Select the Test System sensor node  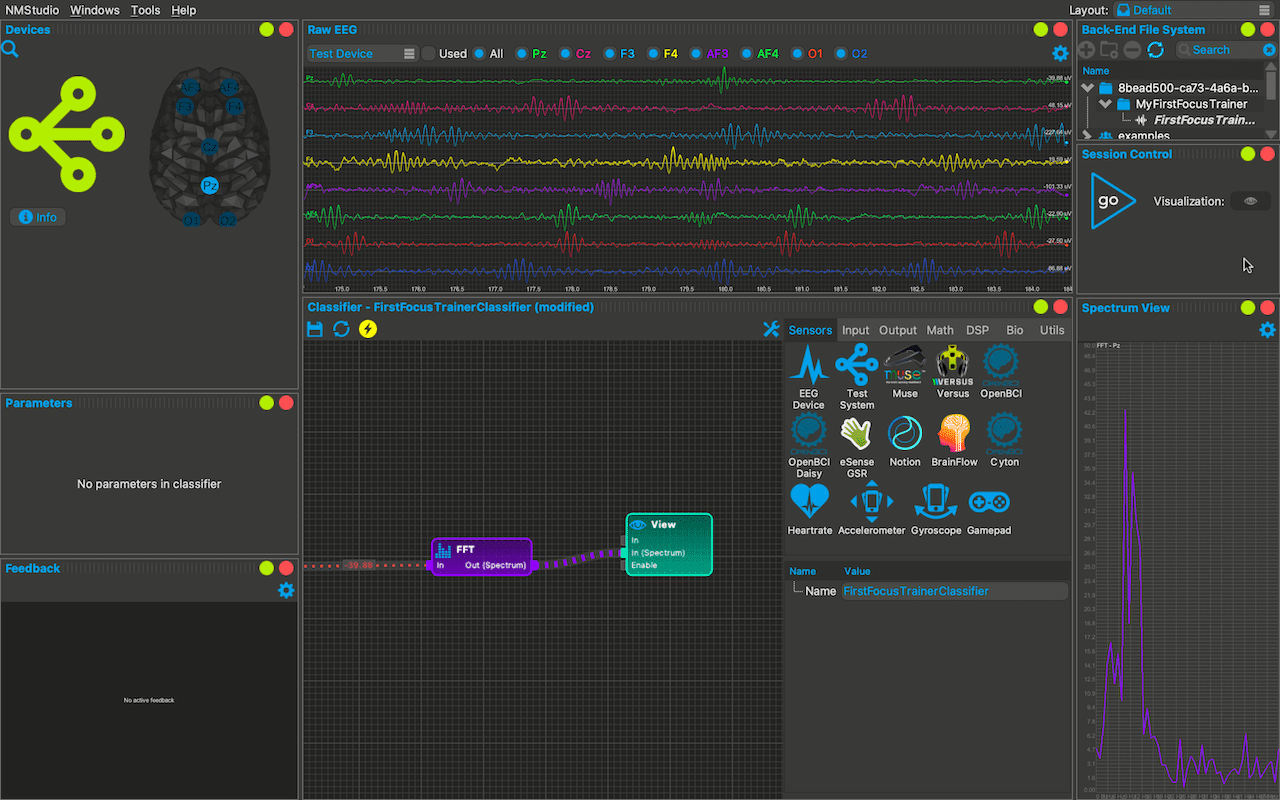coord(857,378)
